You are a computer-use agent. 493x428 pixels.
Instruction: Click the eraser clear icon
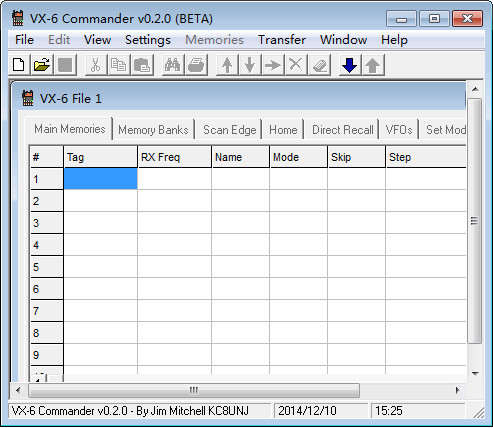[x=319, y=65]
